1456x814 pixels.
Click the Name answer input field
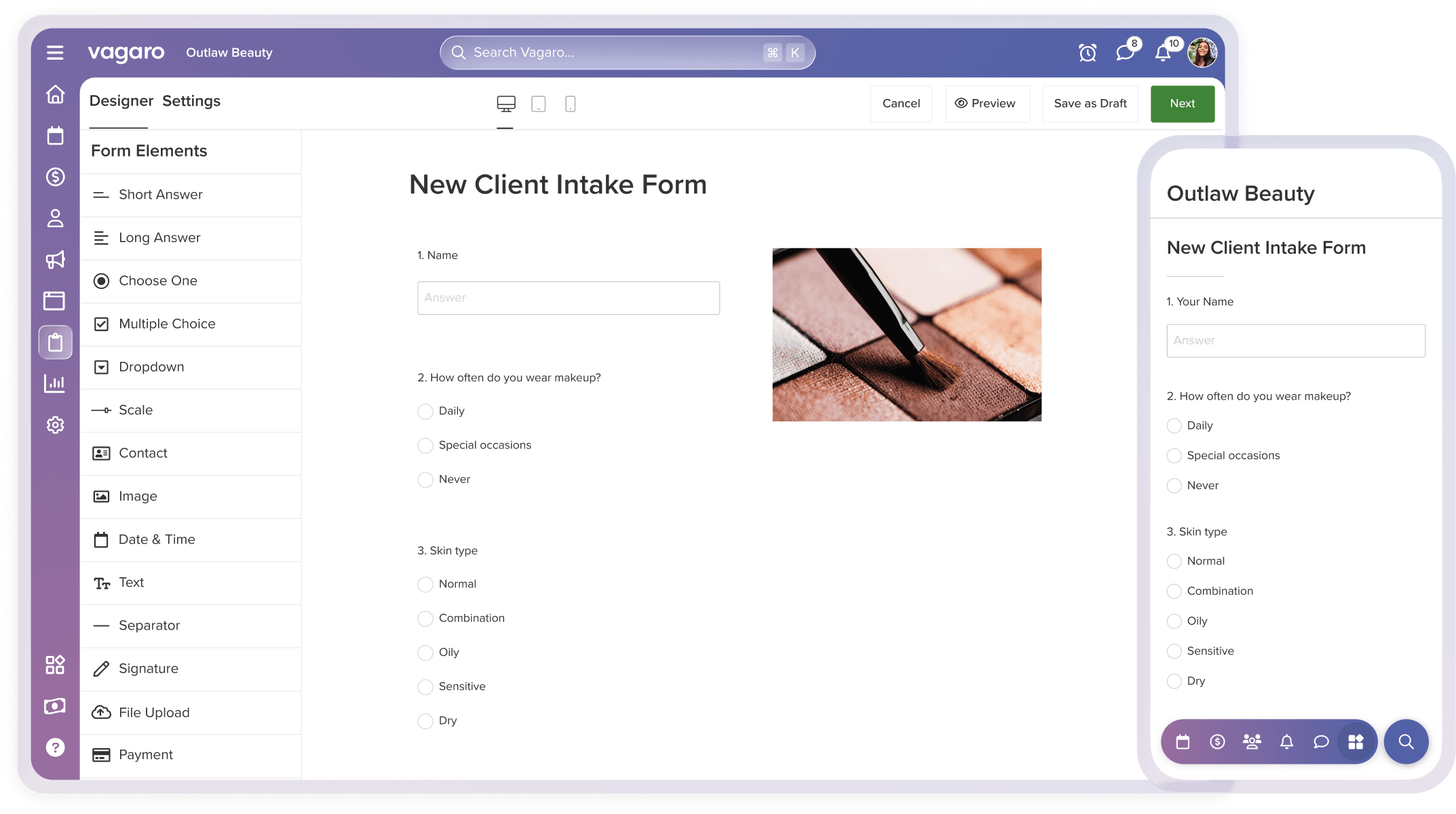(569, 297)
